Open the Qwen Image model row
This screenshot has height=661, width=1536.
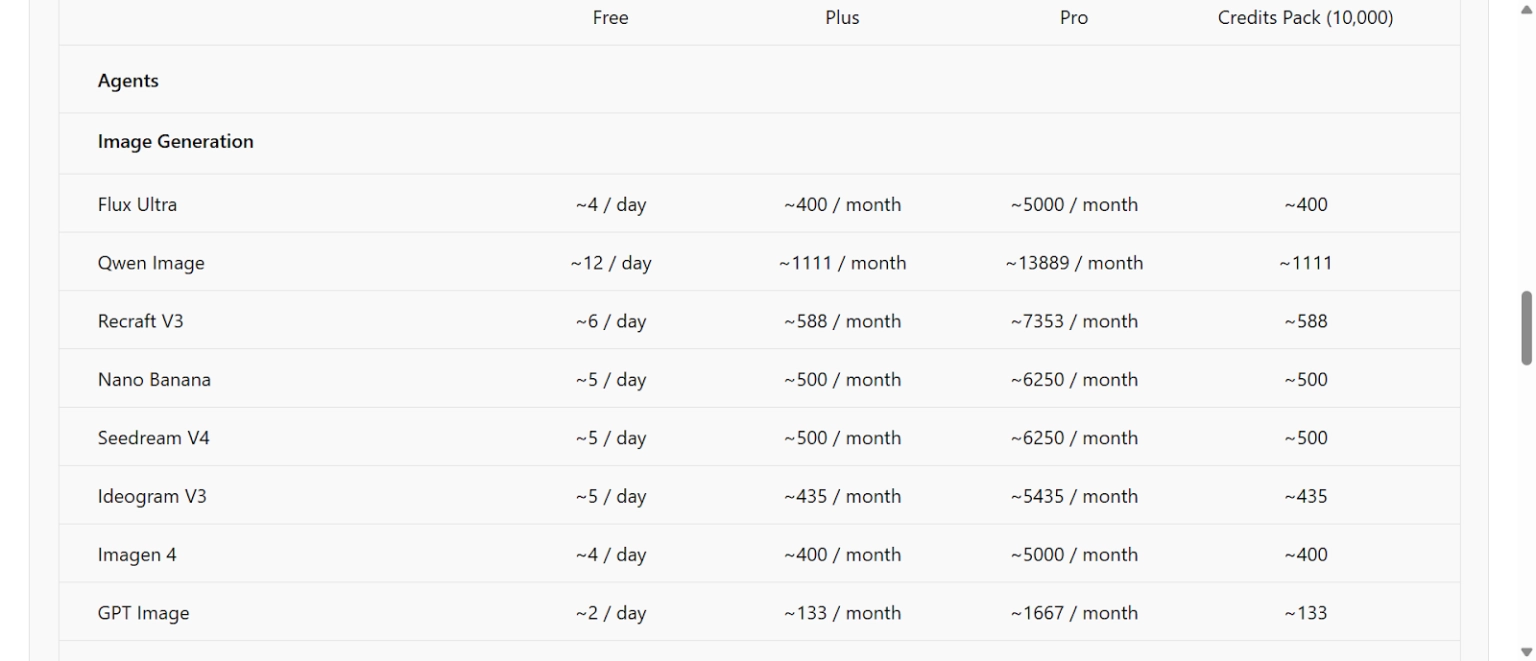[151, 264]
